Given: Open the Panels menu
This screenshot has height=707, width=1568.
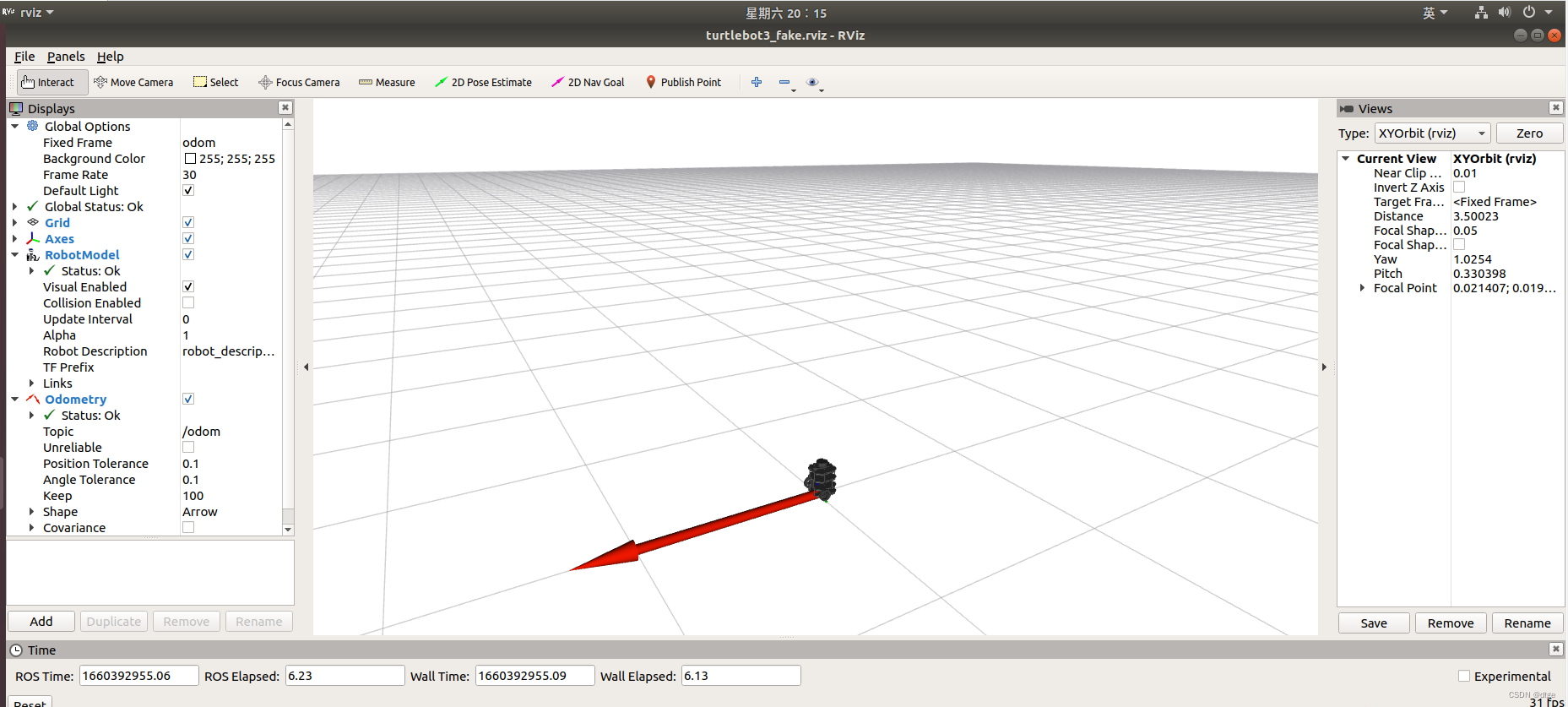Looking at the screenshot, I should click(66, 56).
